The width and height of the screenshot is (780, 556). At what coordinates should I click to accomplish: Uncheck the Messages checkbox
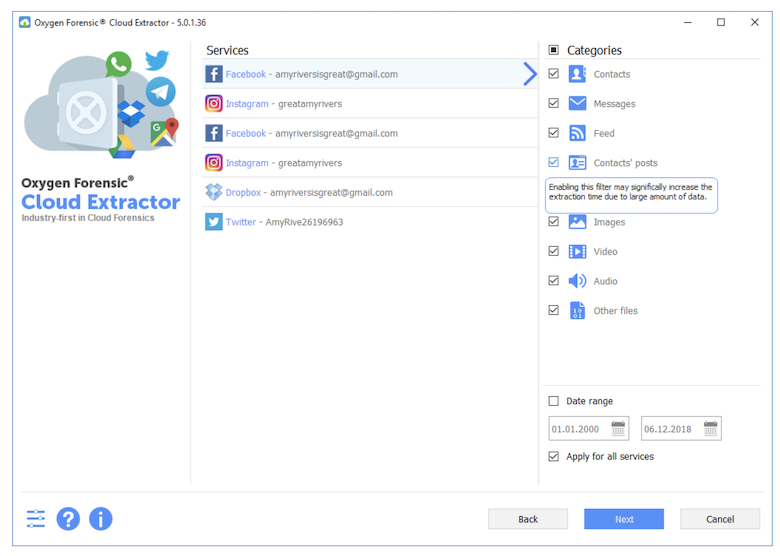(x=553, y=103)
